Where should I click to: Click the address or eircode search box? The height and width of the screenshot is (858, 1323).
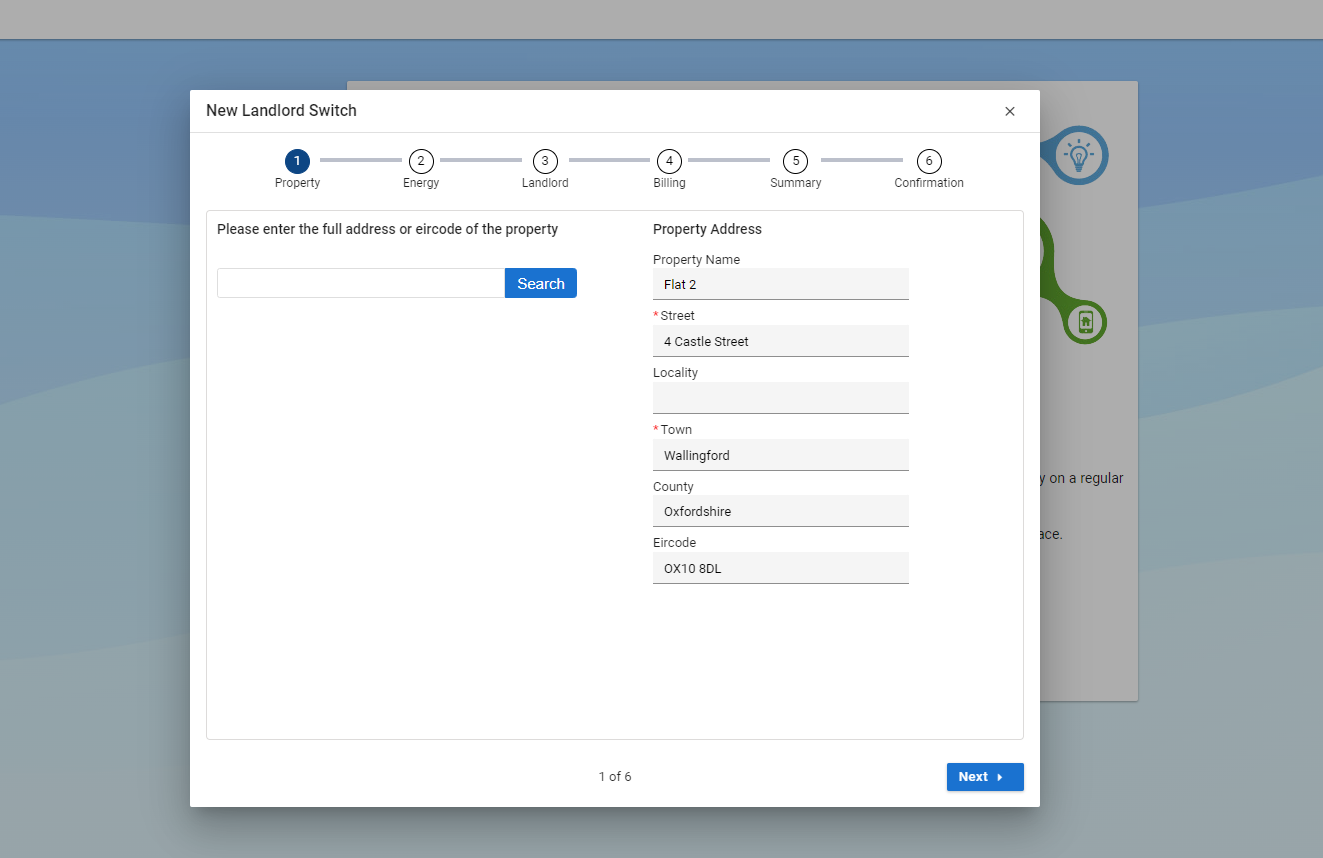(361, 283)
